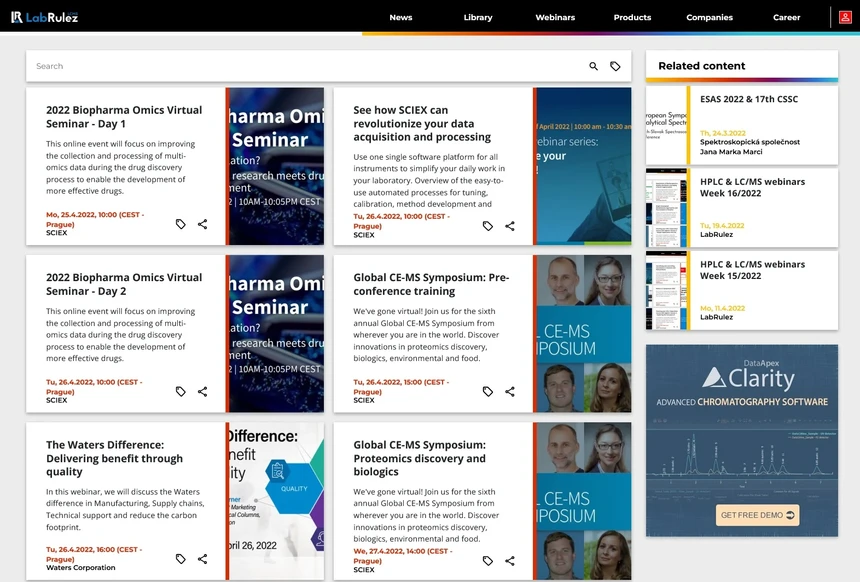Open 2022 Biopharma Omics Virtual Seminar - Day 1 title
Image resolution: width=860 pixels, height=582 pixels.
124,117
